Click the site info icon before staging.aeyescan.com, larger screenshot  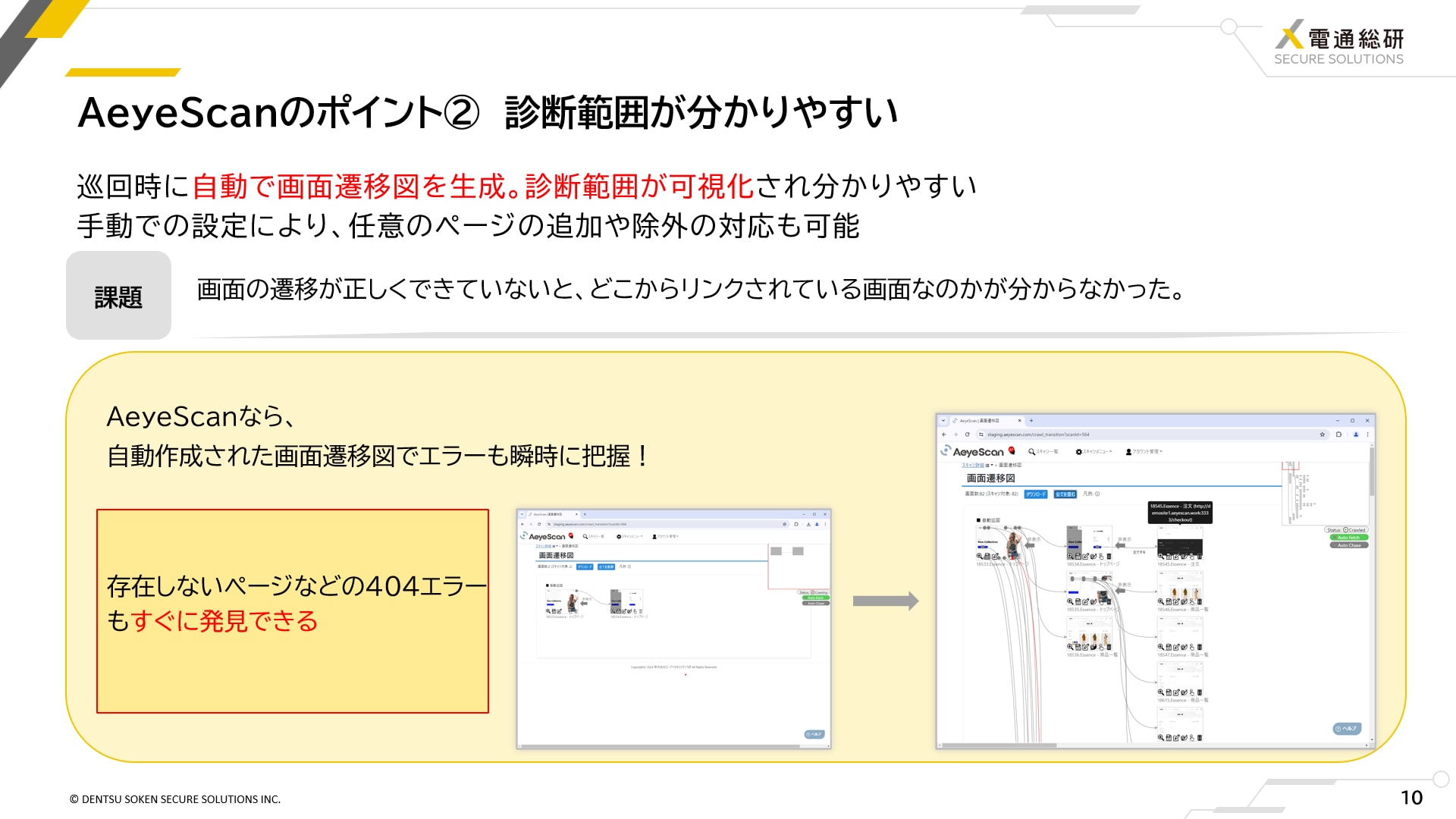pyautogui.click(x=981, y=435)
